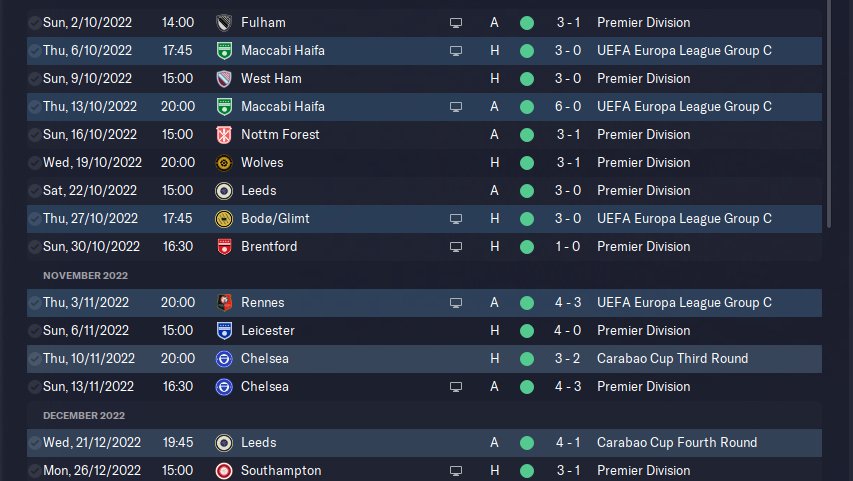Toggle the checkmark beside Wed, 19/10/2022 fixture
The image size is (853, 481).
click(x=35, y=162)
